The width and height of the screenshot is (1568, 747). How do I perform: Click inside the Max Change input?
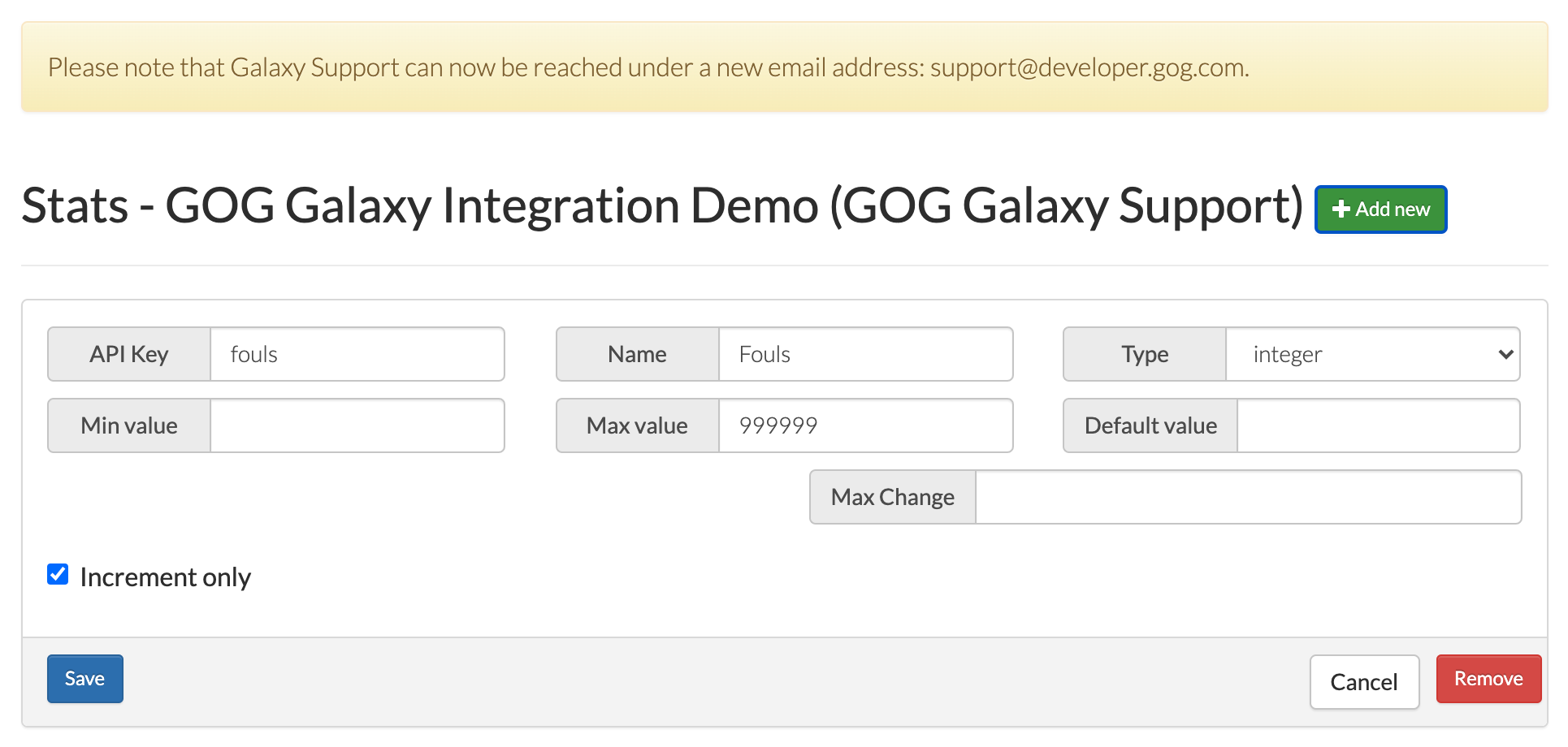(1247, 497)
